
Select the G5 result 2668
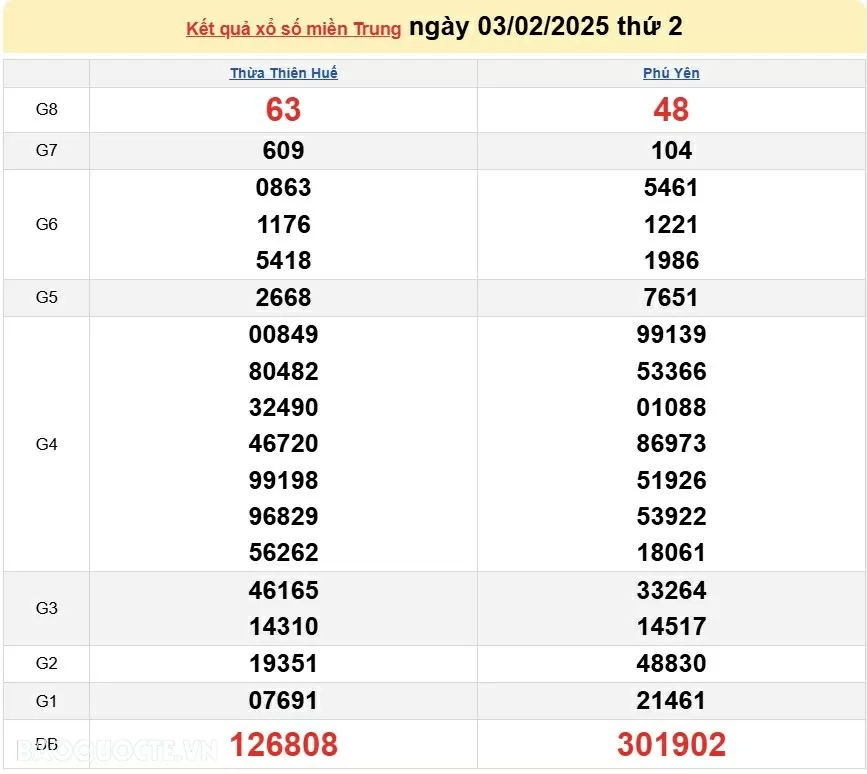(283, 297)
